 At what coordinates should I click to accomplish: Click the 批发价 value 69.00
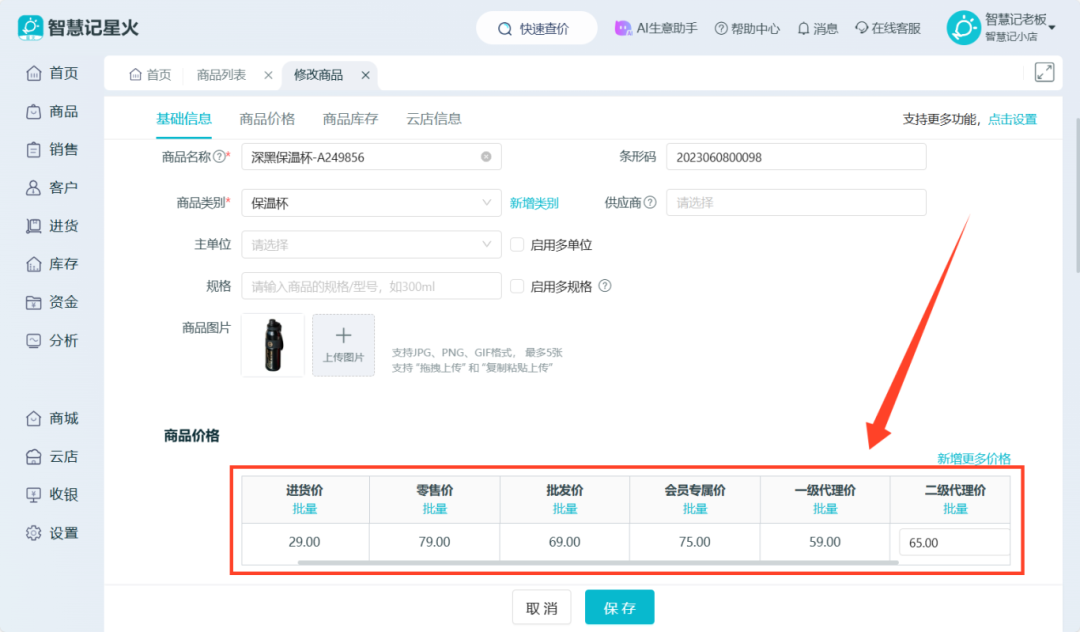tap(565, 542)
